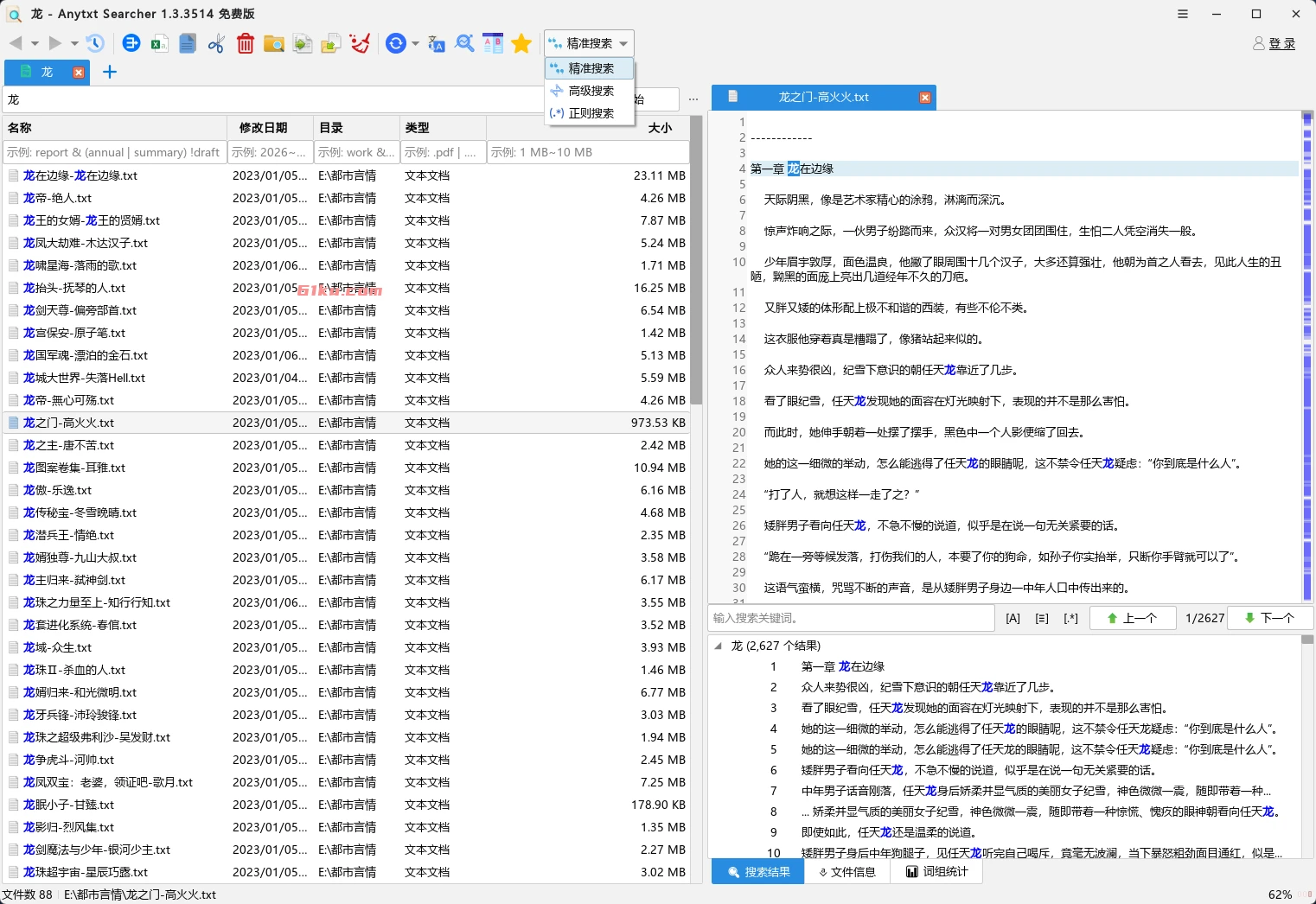
Task: Click the name filter field below 名称
Action: click(114, 152)
